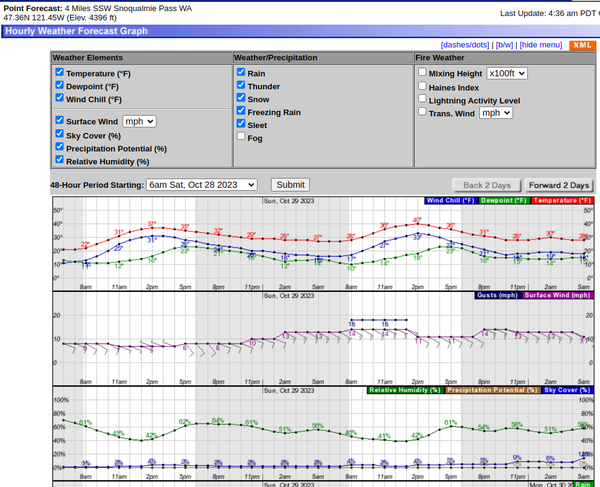Disable the Thunder checkbox
This screenshot has height=487, width=600.
(241, 86)
